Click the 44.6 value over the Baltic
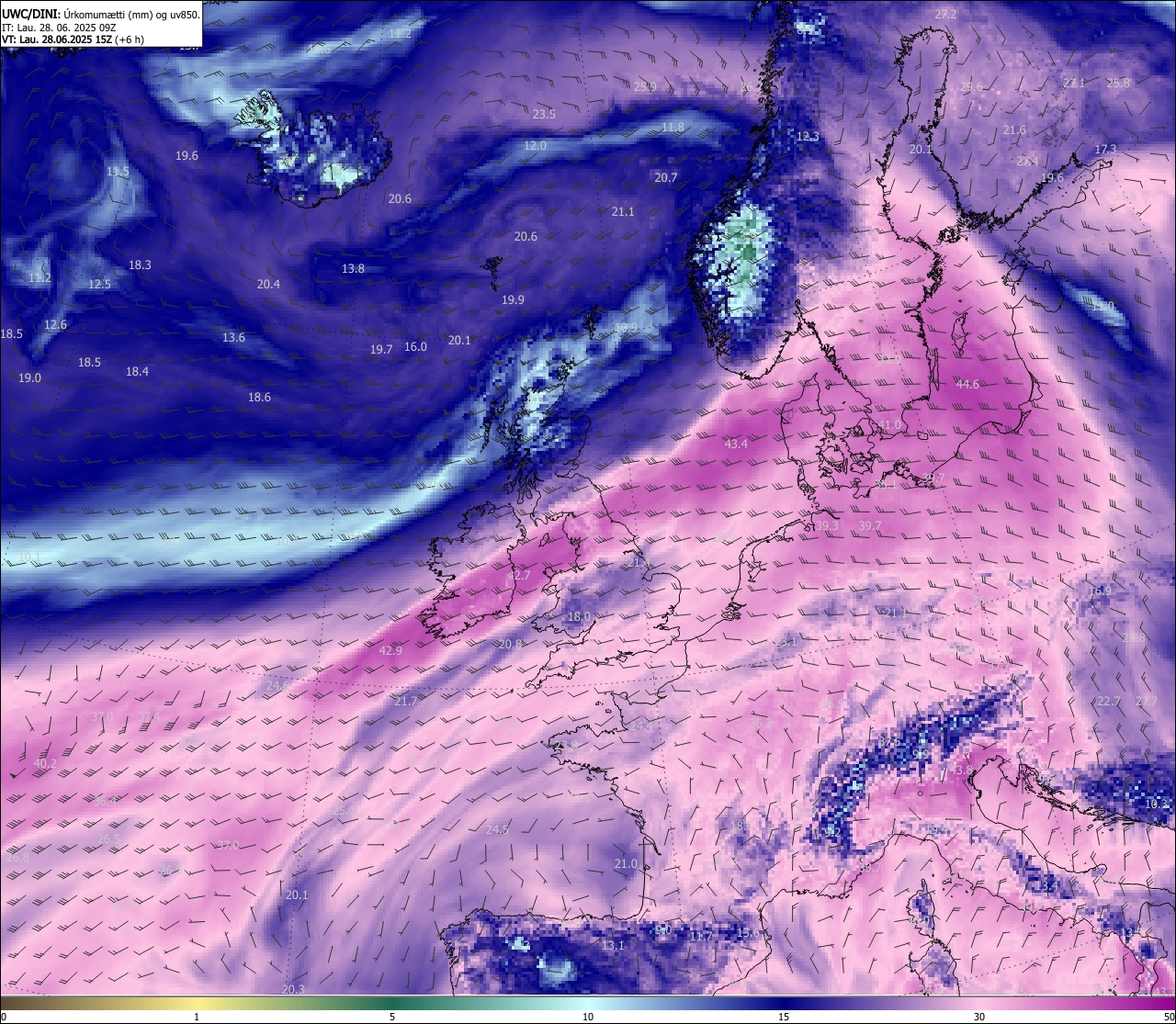The height and width of the screenshot is (1024, 1176). coord(967,385)
